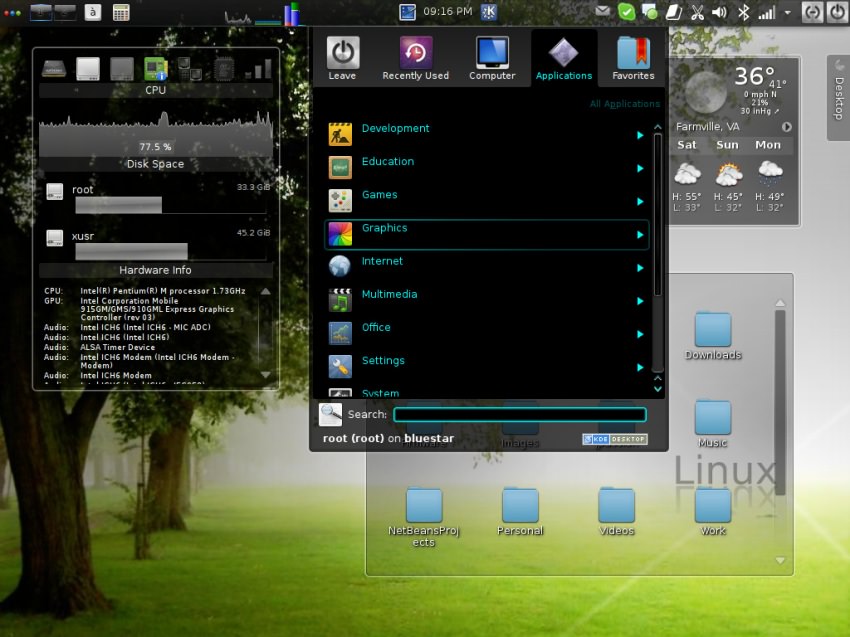Click the Bluetooth icon in system tray
This screenshot has height=637, width=850.
coord(743,12)
